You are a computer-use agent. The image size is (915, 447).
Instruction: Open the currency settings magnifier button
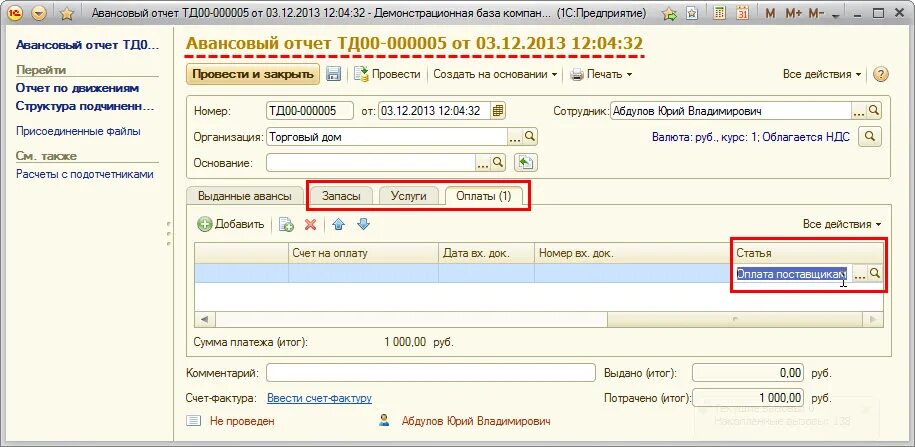869,137
